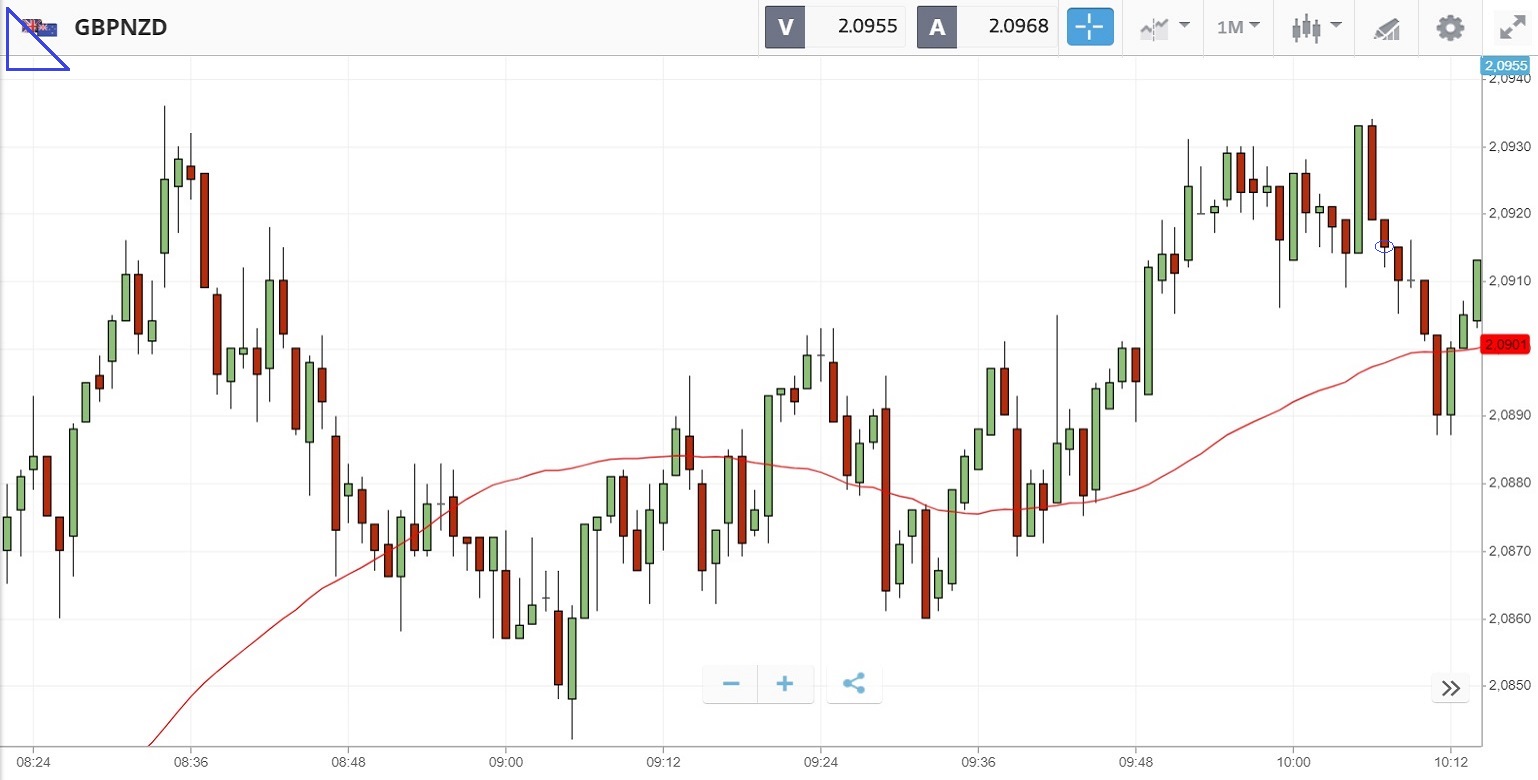Click the 2,0930 price axis label
The height and width of the screenshot is (780, 1538).
pyautogui.click(x=1506, y=147)
